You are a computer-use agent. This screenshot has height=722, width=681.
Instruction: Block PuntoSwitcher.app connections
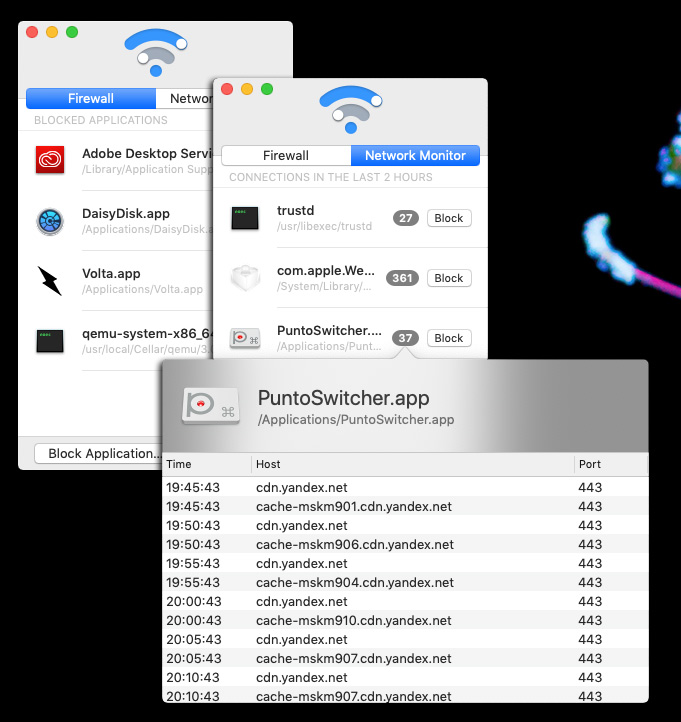click(449, 338)
